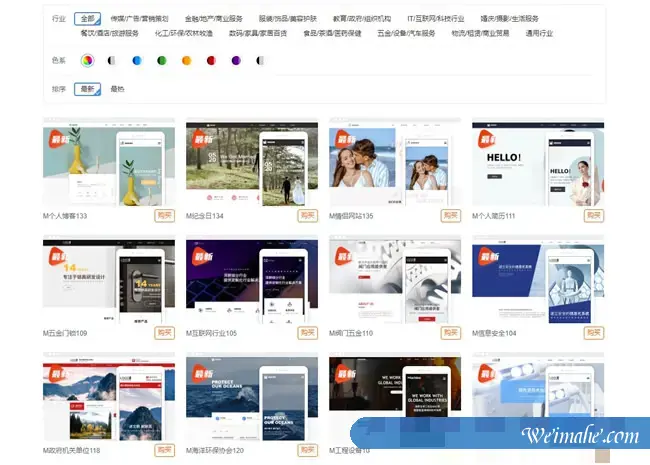Buy the M婚纱网站135 template
The image size is (650, 465).
coord(451,215)
